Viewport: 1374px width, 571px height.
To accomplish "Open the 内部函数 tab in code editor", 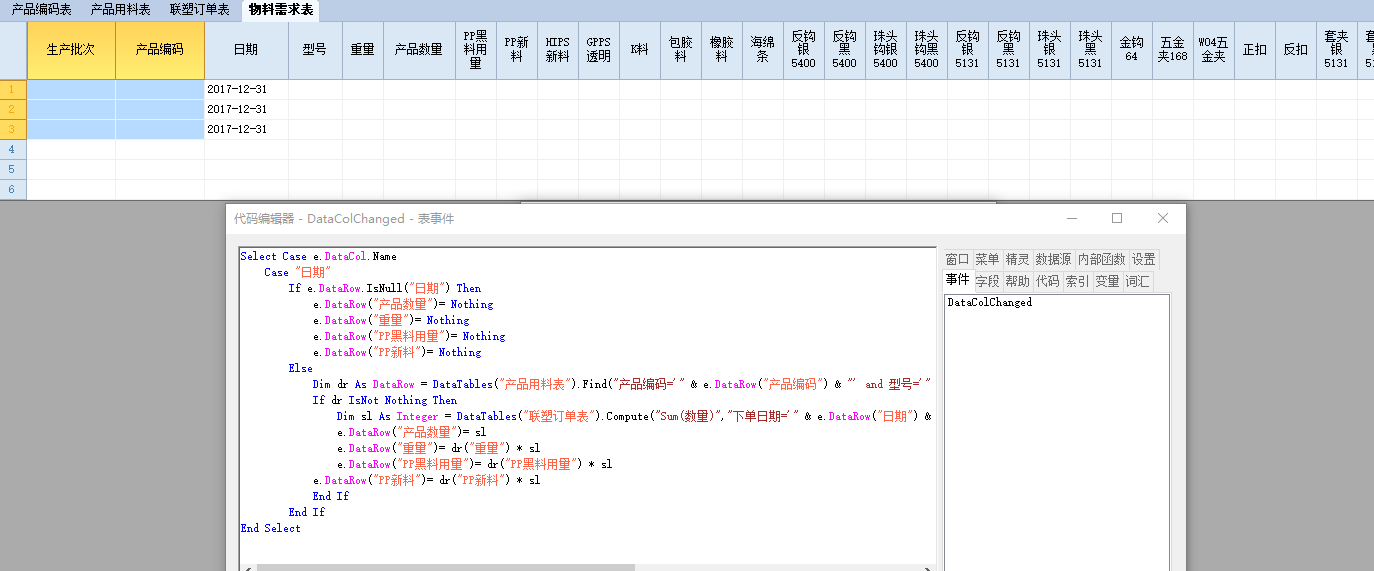I will click(1101, 260).
